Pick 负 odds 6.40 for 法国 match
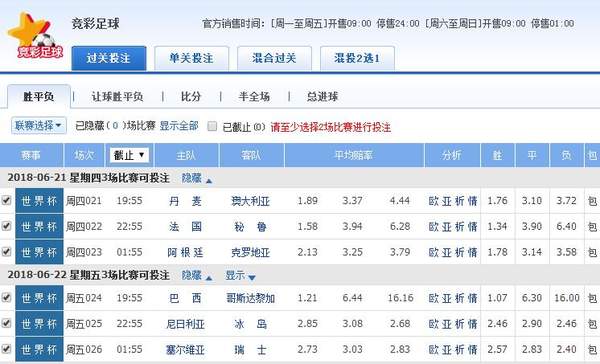Viewport: 600px width, 364px height. coord(566,226)
